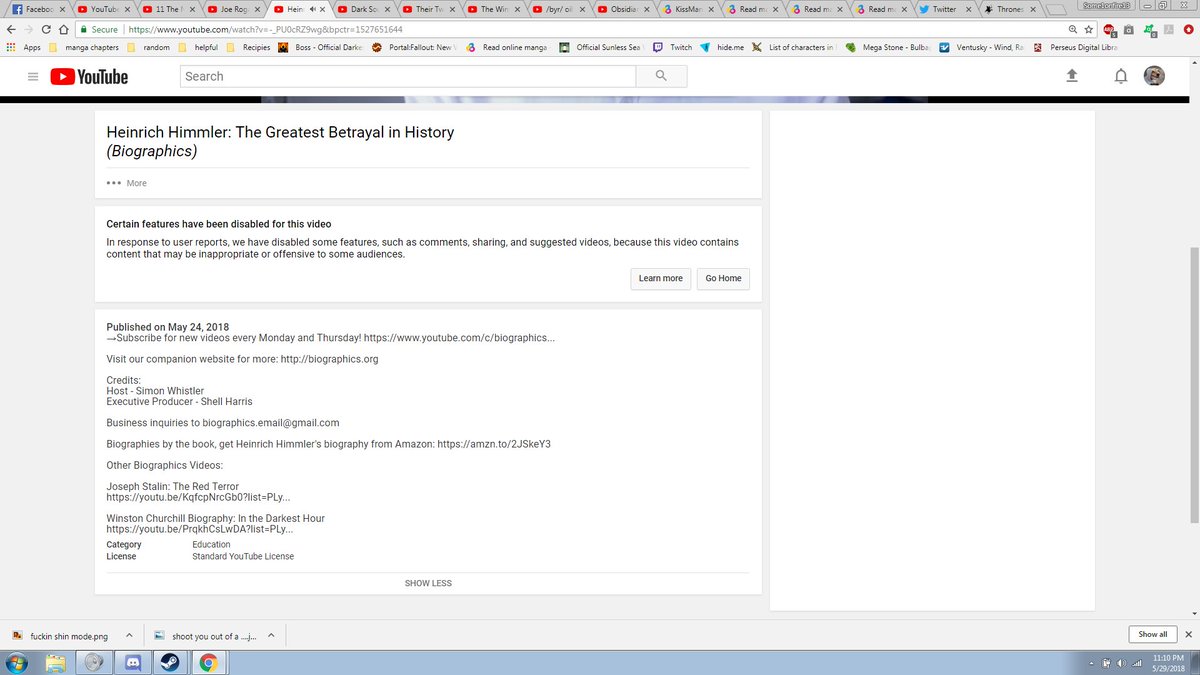Click the Go Home button
Screen dimensions: 1200x675
tap(723, 278)
